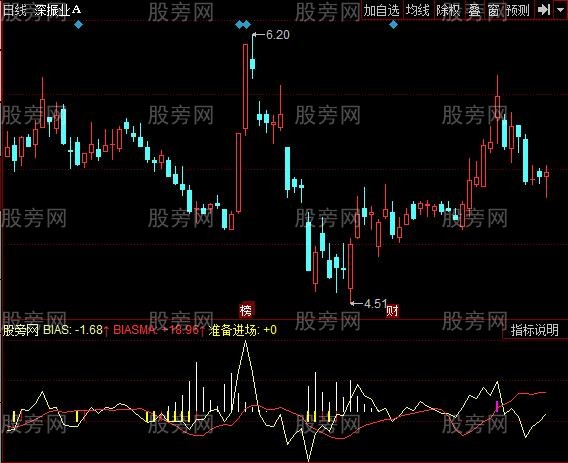This screenshot has height=463, width=568.
Task: Open the 预测 forecast tool
Action: point(518,10)
